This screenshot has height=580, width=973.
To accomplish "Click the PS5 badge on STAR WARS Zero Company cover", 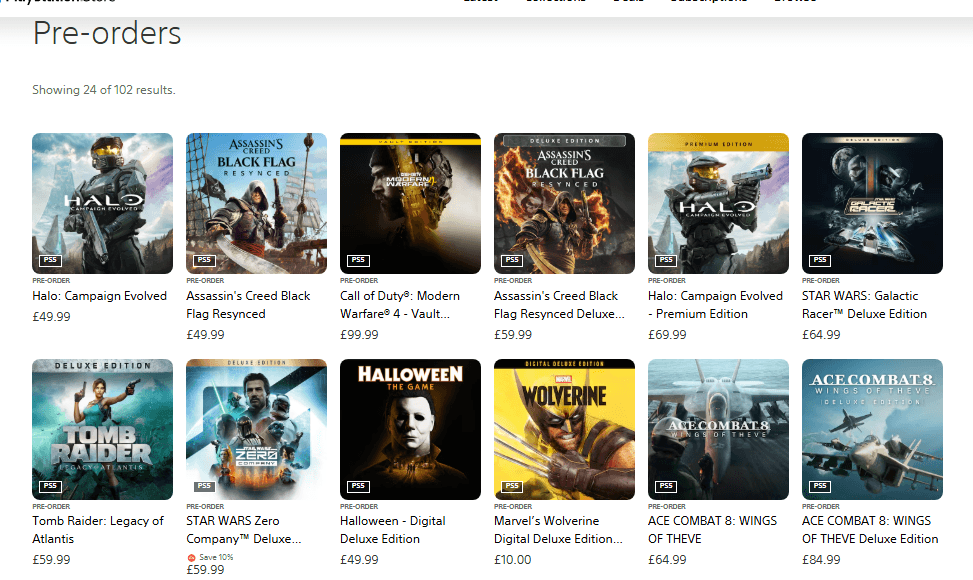I will coord(204,486).
